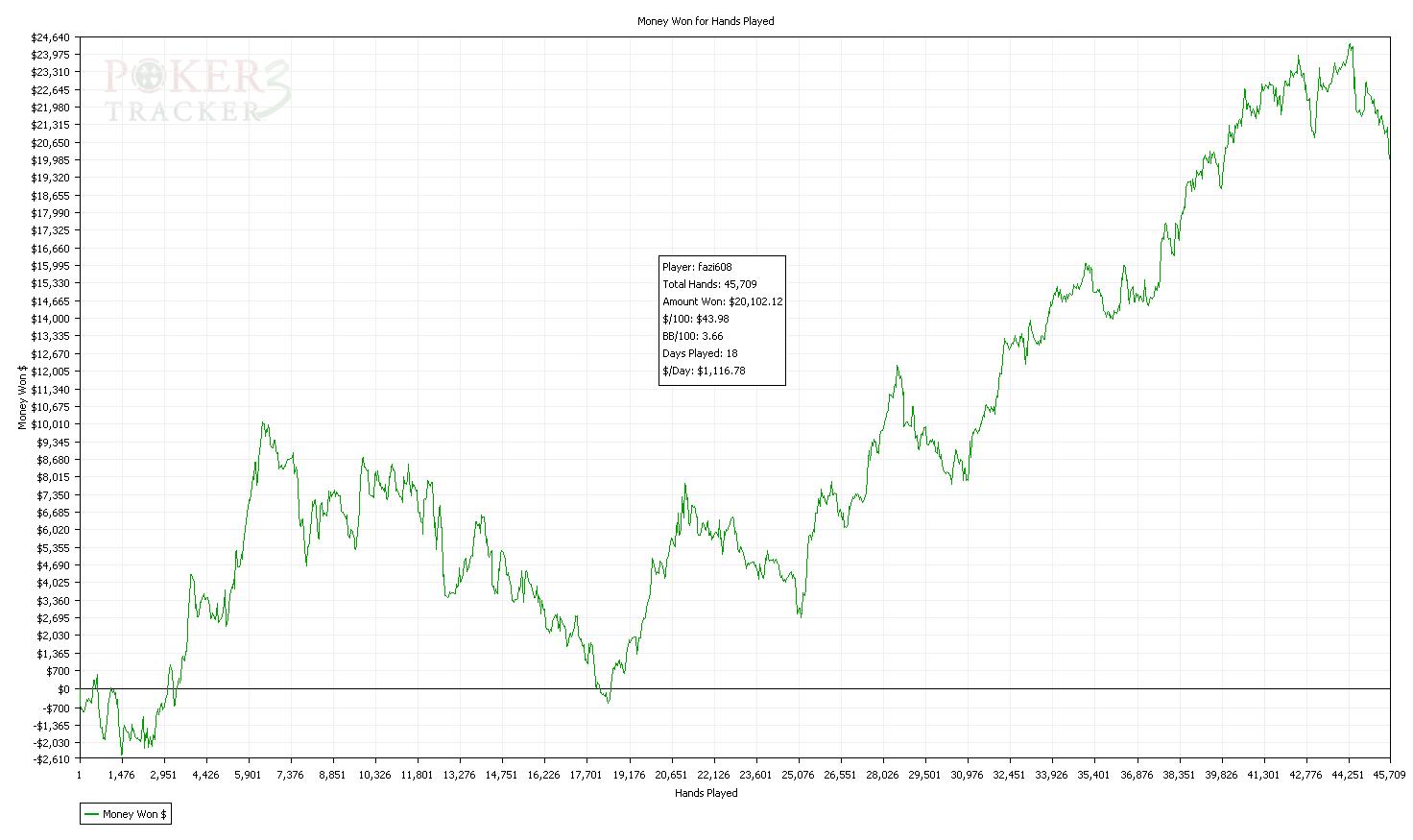This screenshot has width=1413, height=840.
Task: Click the "Hands Played" x-axis title
Action: coord(706,793)
